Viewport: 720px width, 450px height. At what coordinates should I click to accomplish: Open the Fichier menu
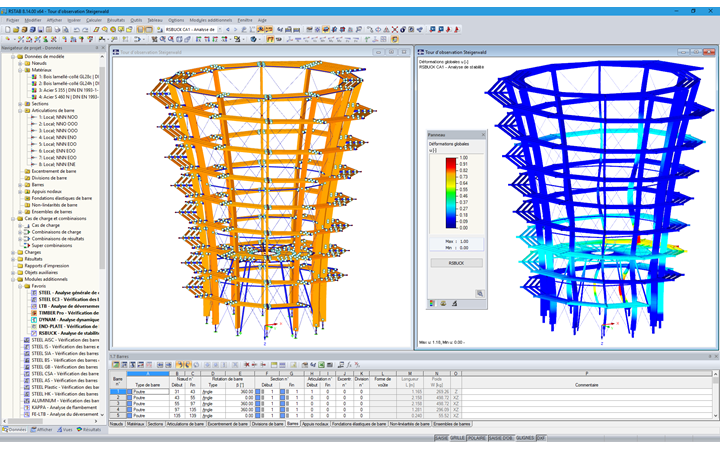point(12,20)
